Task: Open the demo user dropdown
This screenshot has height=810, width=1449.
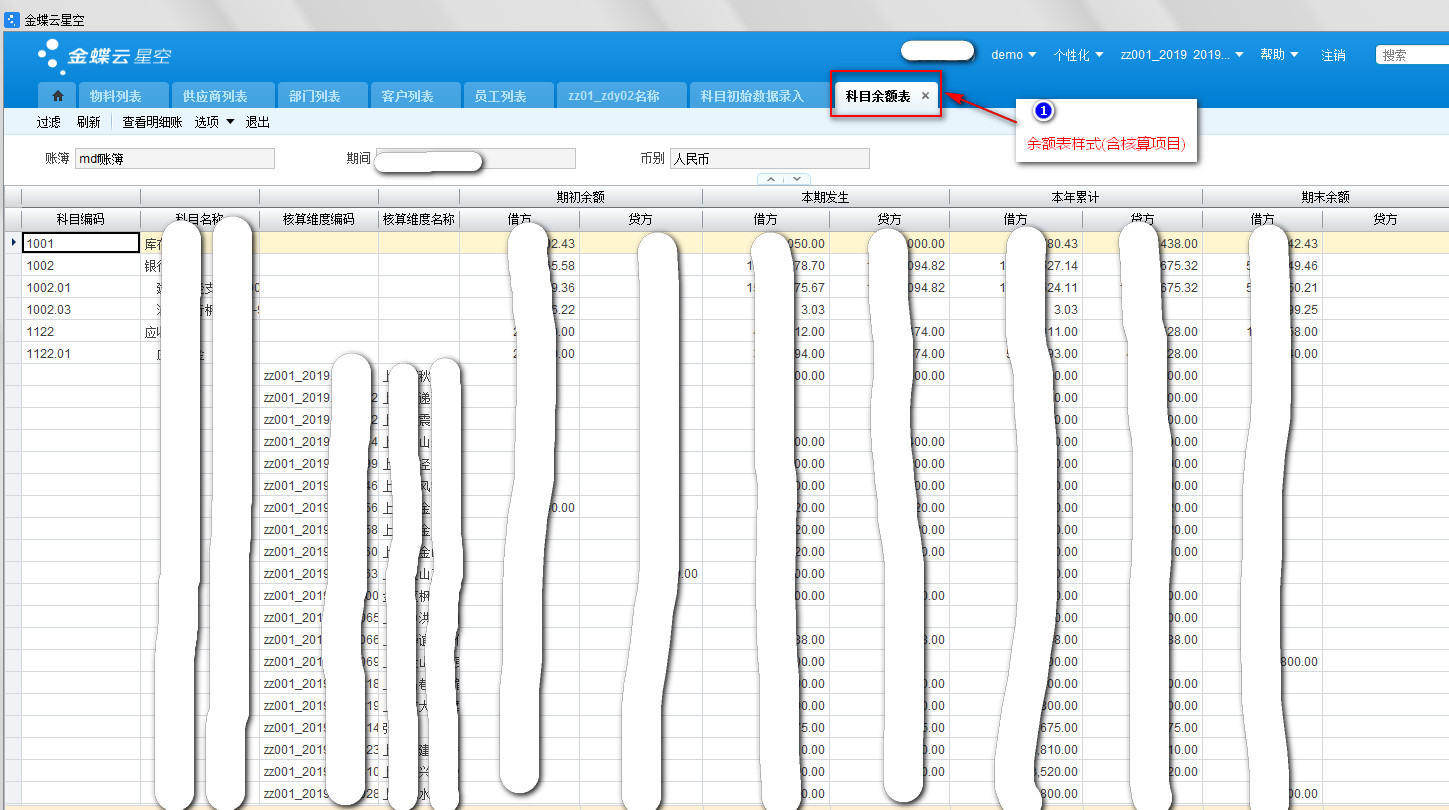Action: pyautogui.click(x=1013, y=55)
